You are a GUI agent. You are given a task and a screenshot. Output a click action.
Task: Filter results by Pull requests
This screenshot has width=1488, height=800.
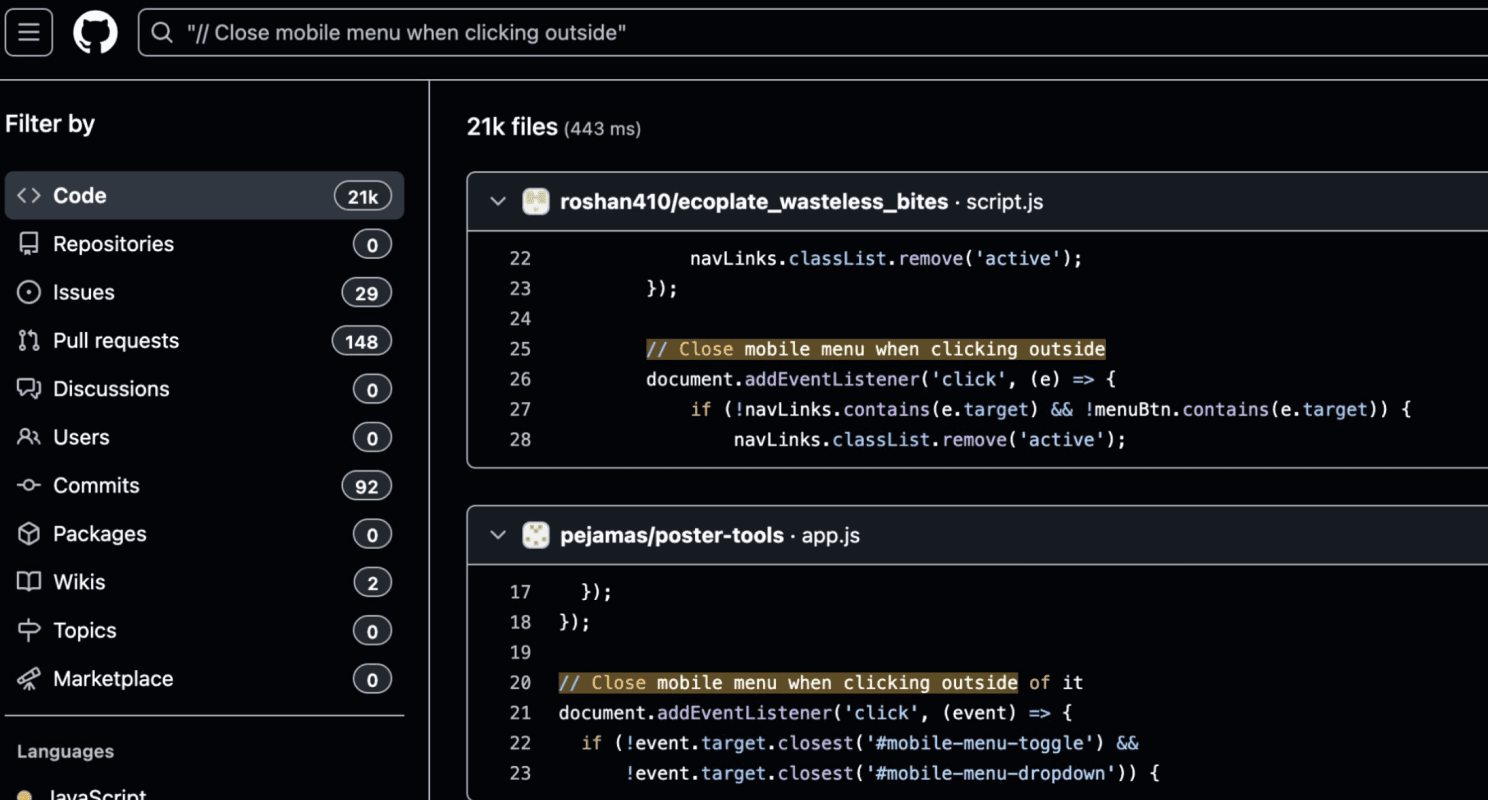(x=204, y=341)
